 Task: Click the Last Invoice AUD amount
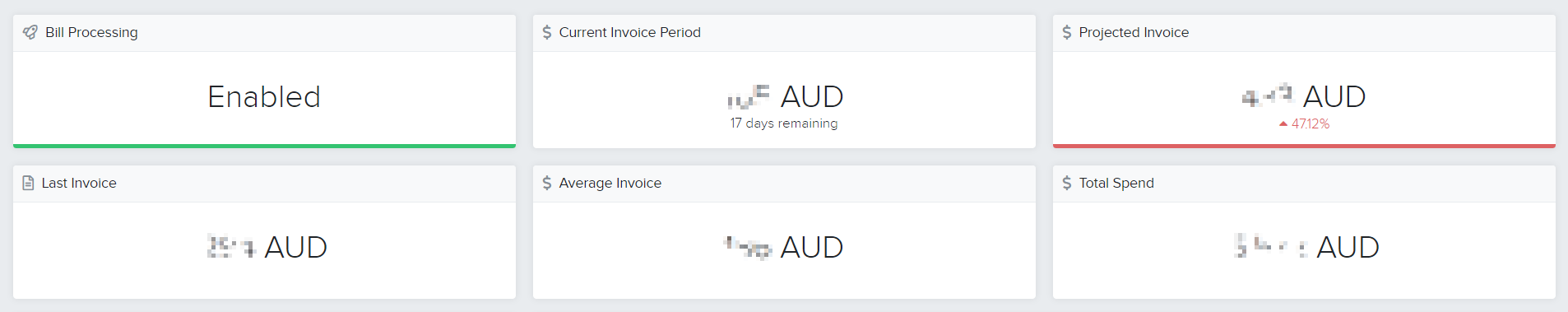coord(267,247)
